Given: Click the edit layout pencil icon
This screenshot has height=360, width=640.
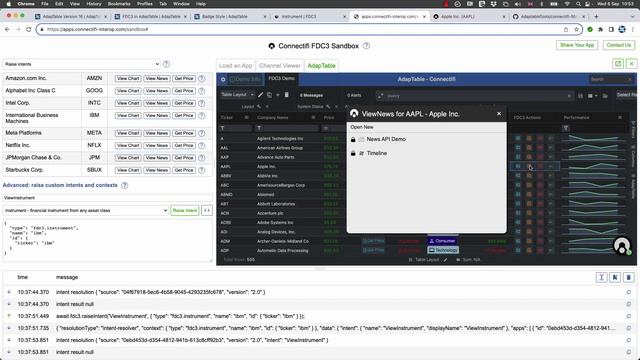Looking at the screenshot, I should click(x=260, y=95).
